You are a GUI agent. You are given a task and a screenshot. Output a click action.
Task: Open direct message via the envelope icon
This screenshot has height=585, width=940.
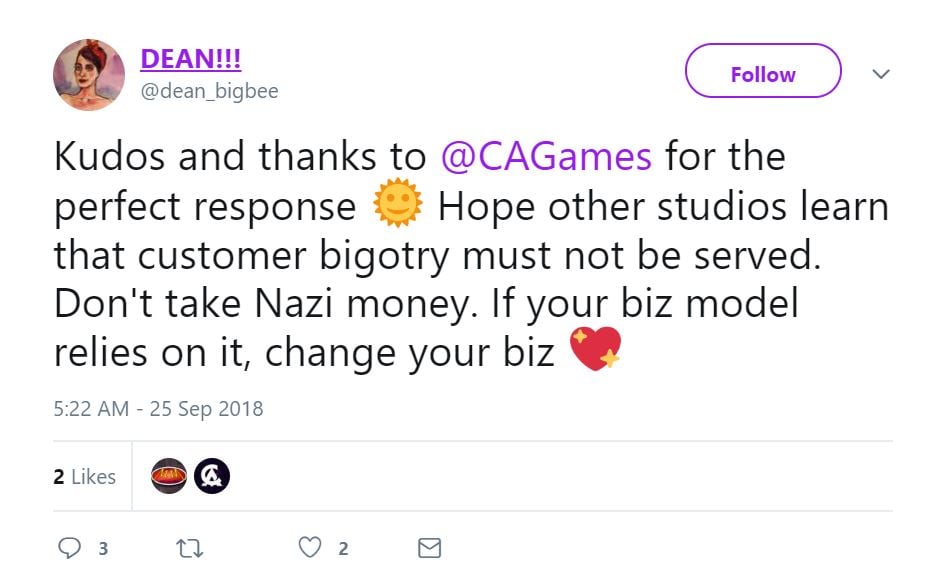tap(429, 548)
